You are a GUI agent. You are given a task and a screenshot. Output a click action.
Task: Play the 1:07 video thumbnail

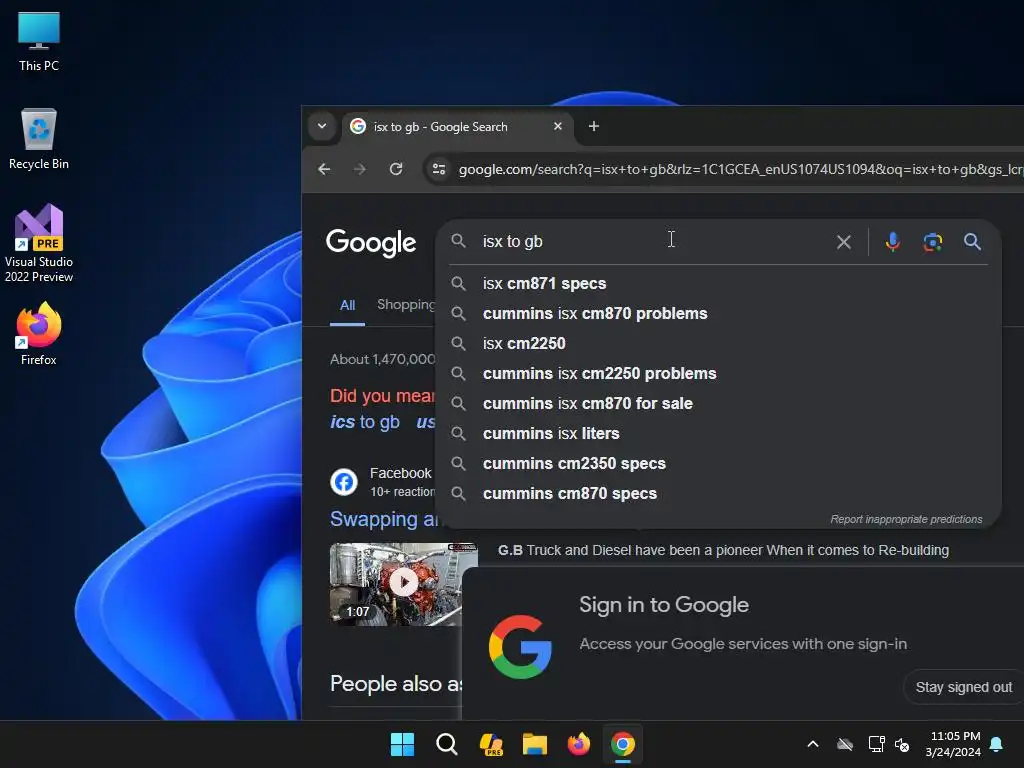point(403,583)
